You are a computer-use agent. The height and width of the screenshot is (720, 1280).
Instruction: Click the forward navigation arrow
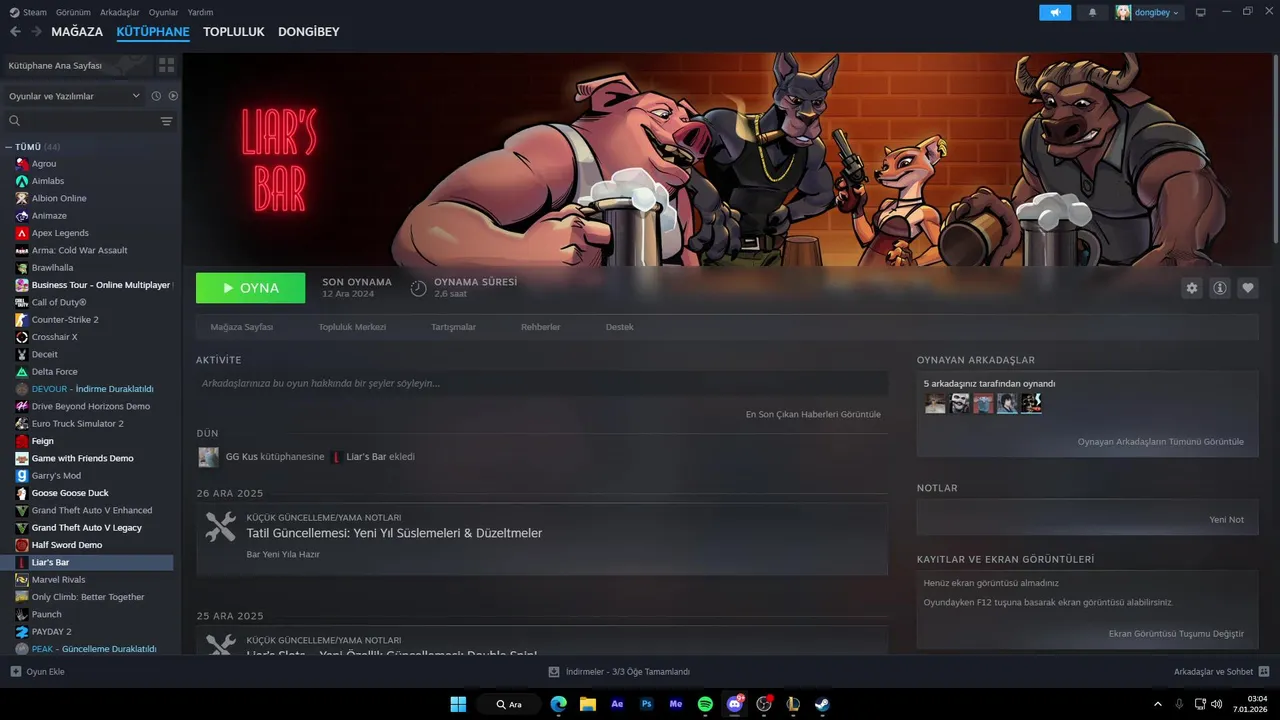[36, 32]
